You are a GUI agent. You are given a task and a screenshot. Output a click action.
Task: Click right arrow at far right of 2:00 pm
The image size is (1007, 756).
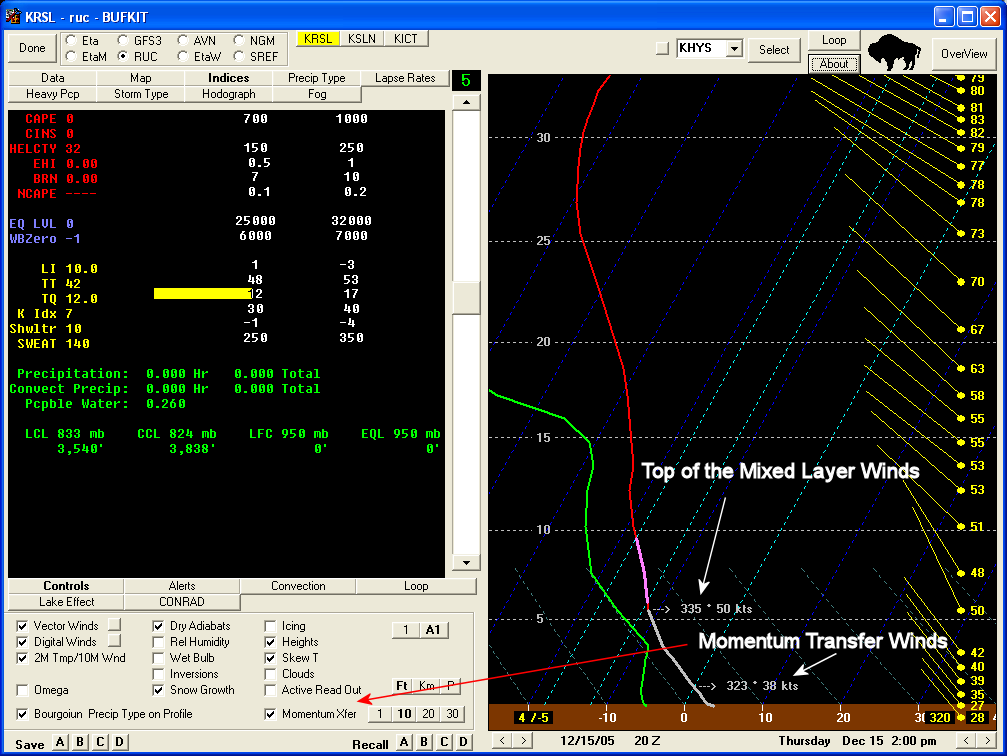click(x=987, y=741)
